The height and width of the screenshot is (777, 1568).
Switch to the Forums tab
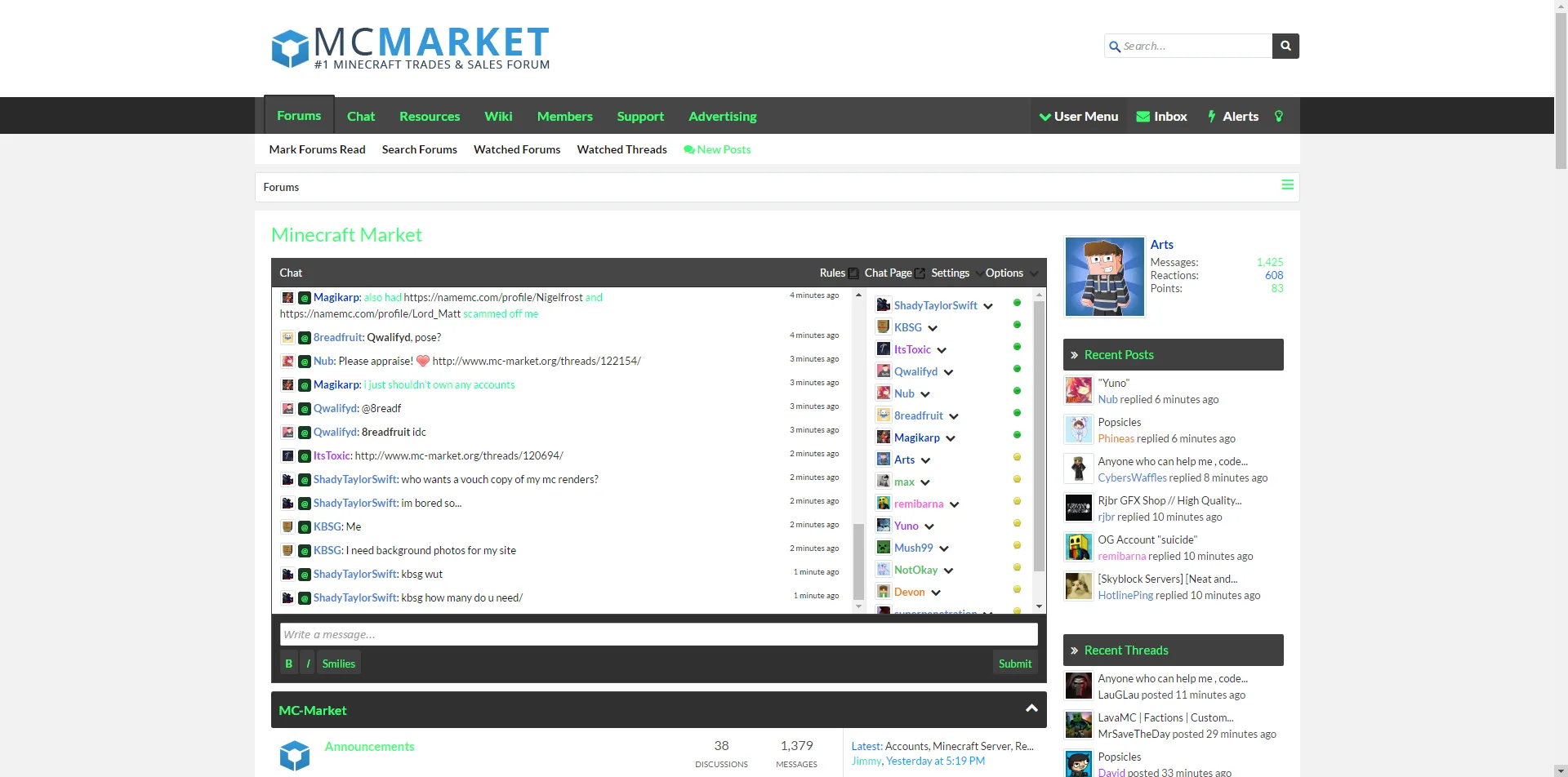(x=299, y=115)
